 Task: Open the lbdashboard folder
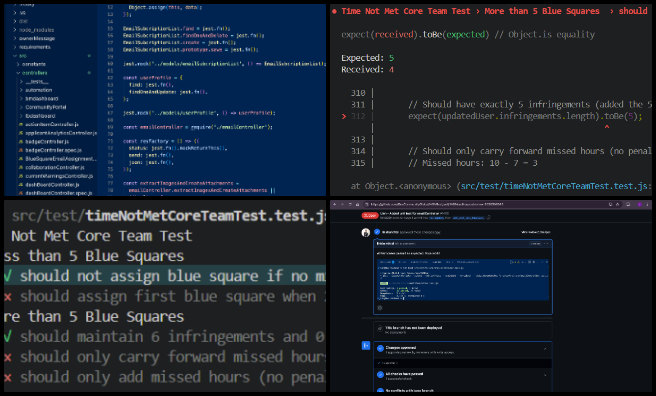pyautogui.click(x=40, y=116)
